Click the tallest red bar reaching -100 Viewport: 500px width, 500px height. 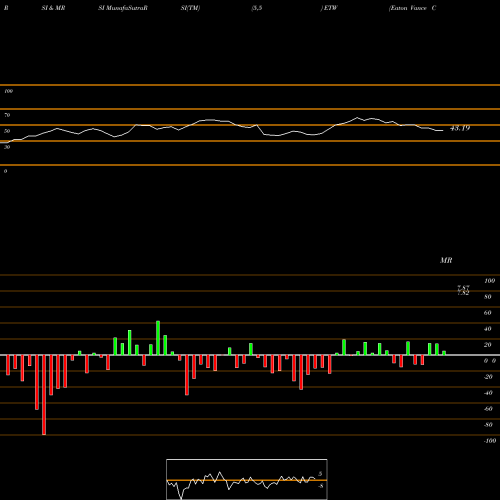click(44, 395)
